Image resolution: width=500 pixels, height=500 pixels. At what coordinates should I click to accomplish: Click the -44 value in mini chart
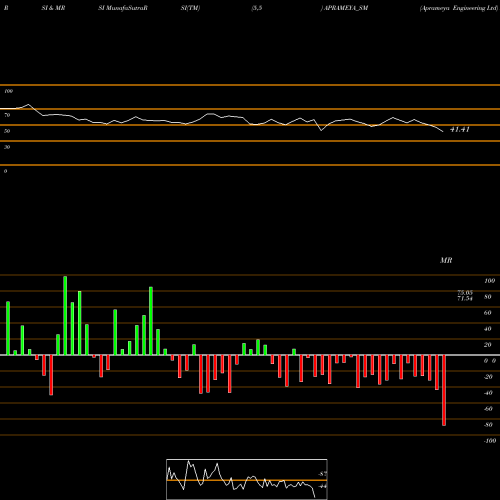(x=322, y=486)
